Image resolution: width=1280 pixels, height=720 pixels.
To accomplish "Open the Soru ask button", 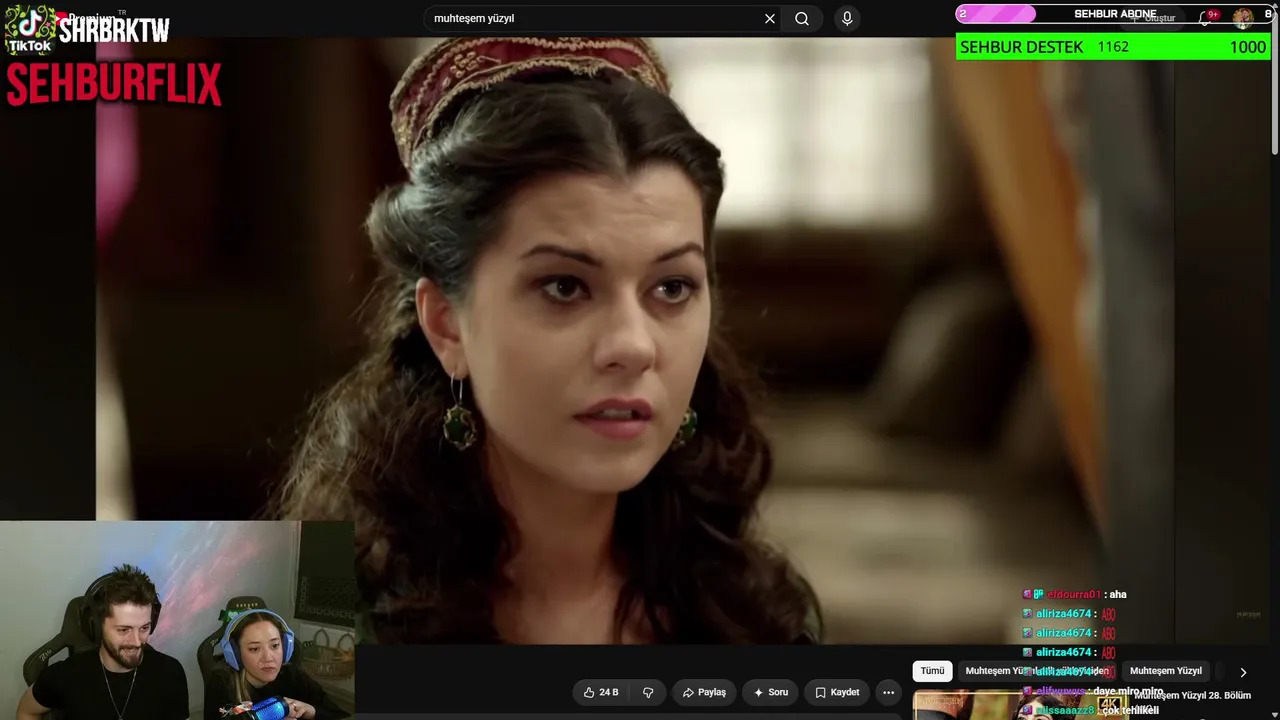I will click(x=771, y=692).
